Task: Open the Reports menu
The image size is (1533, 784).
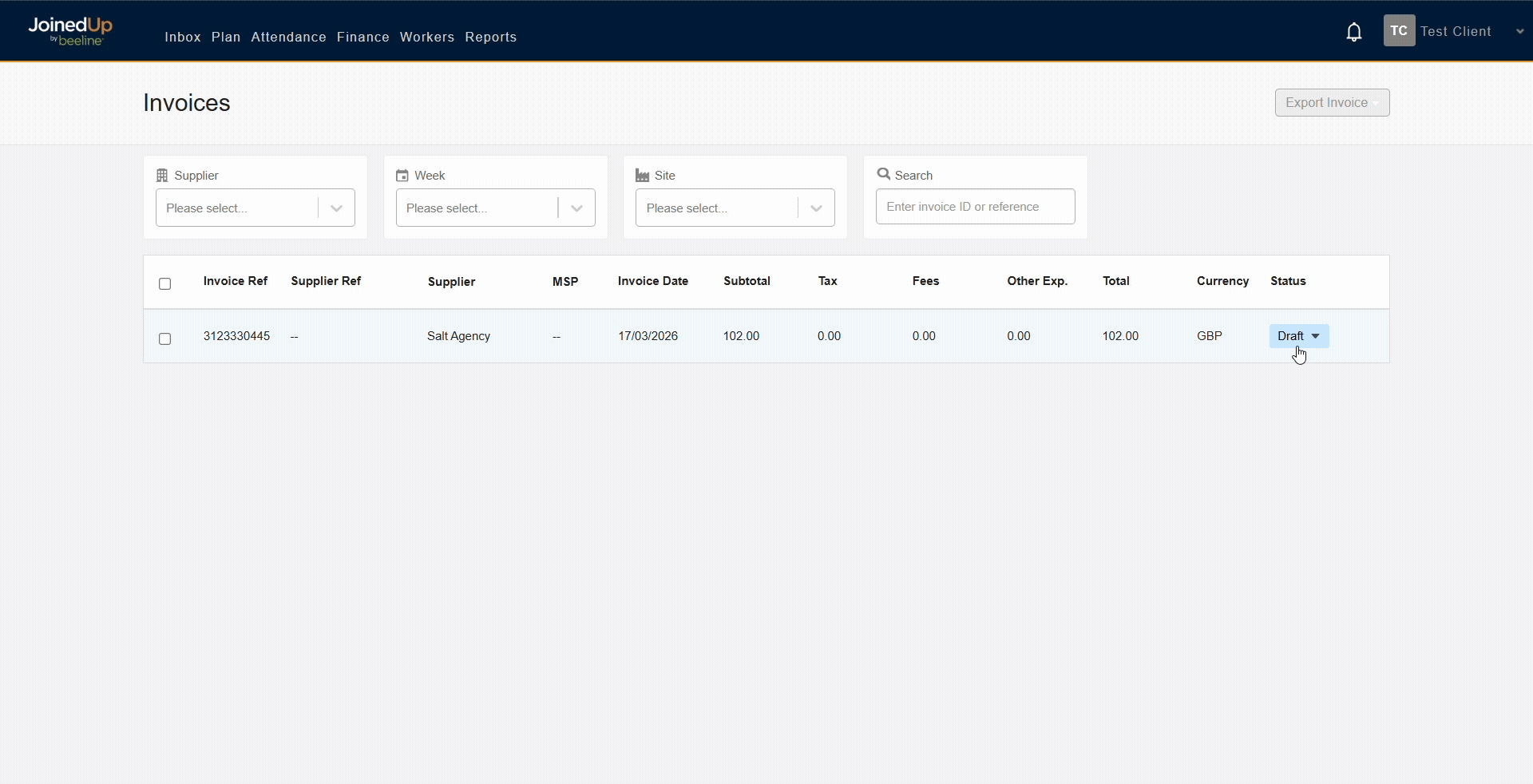Action: [x=490, y=37]
